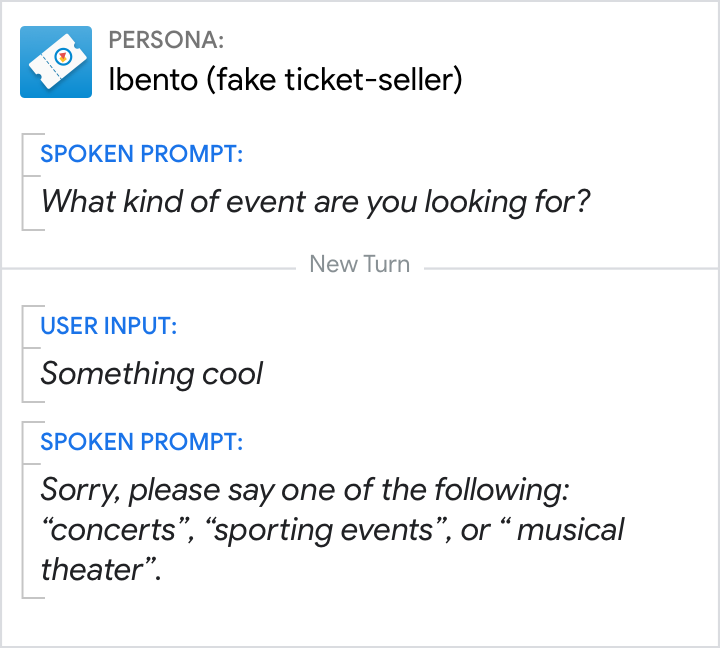Click the first SPOKEN PROMPT heading
Viewport: 720px width, 648px height.
[142, 155]
